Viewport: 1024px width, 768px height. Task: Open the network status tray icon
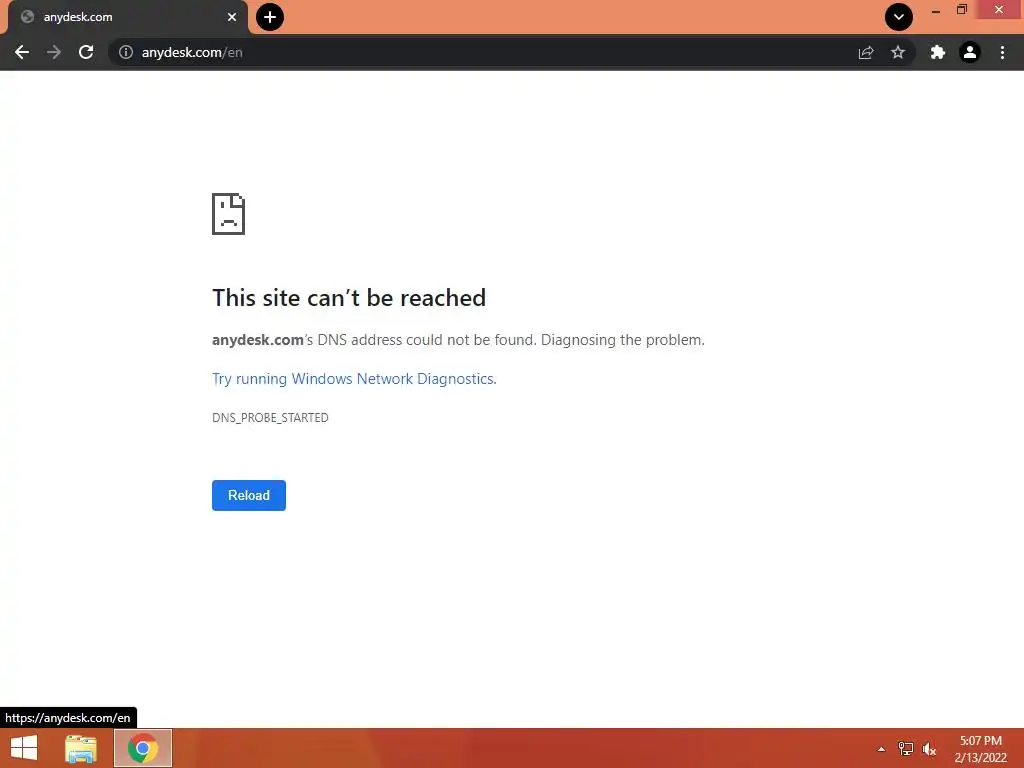[x=906, y=749]
